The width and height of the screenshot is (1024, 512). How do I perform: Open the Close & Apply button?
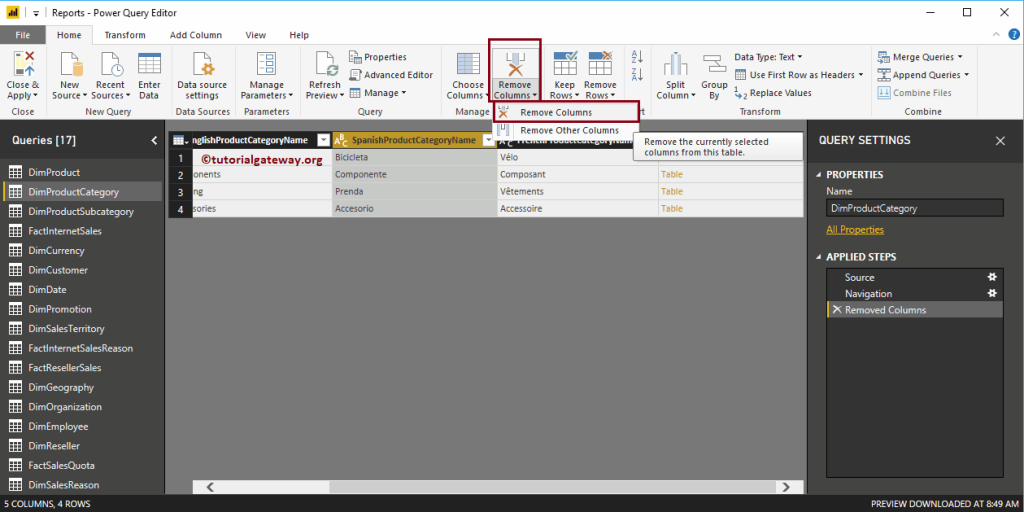tap(23, 75)
